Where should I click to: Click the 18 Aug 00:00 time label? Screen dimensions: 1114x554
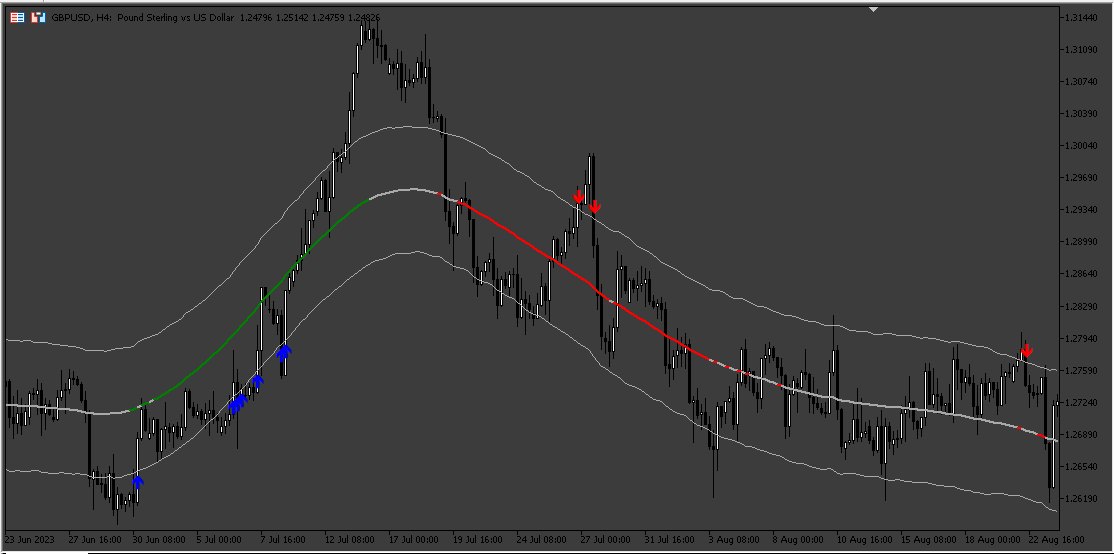[x=995, y=539]
